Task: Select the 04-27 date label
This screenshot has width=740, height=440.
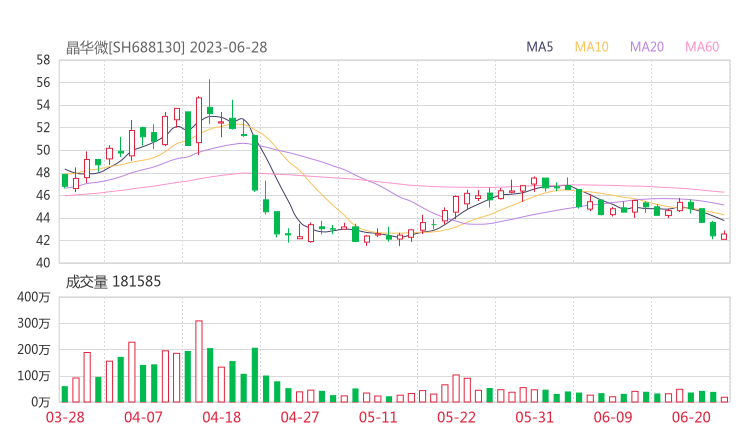Action: [300, 417]
